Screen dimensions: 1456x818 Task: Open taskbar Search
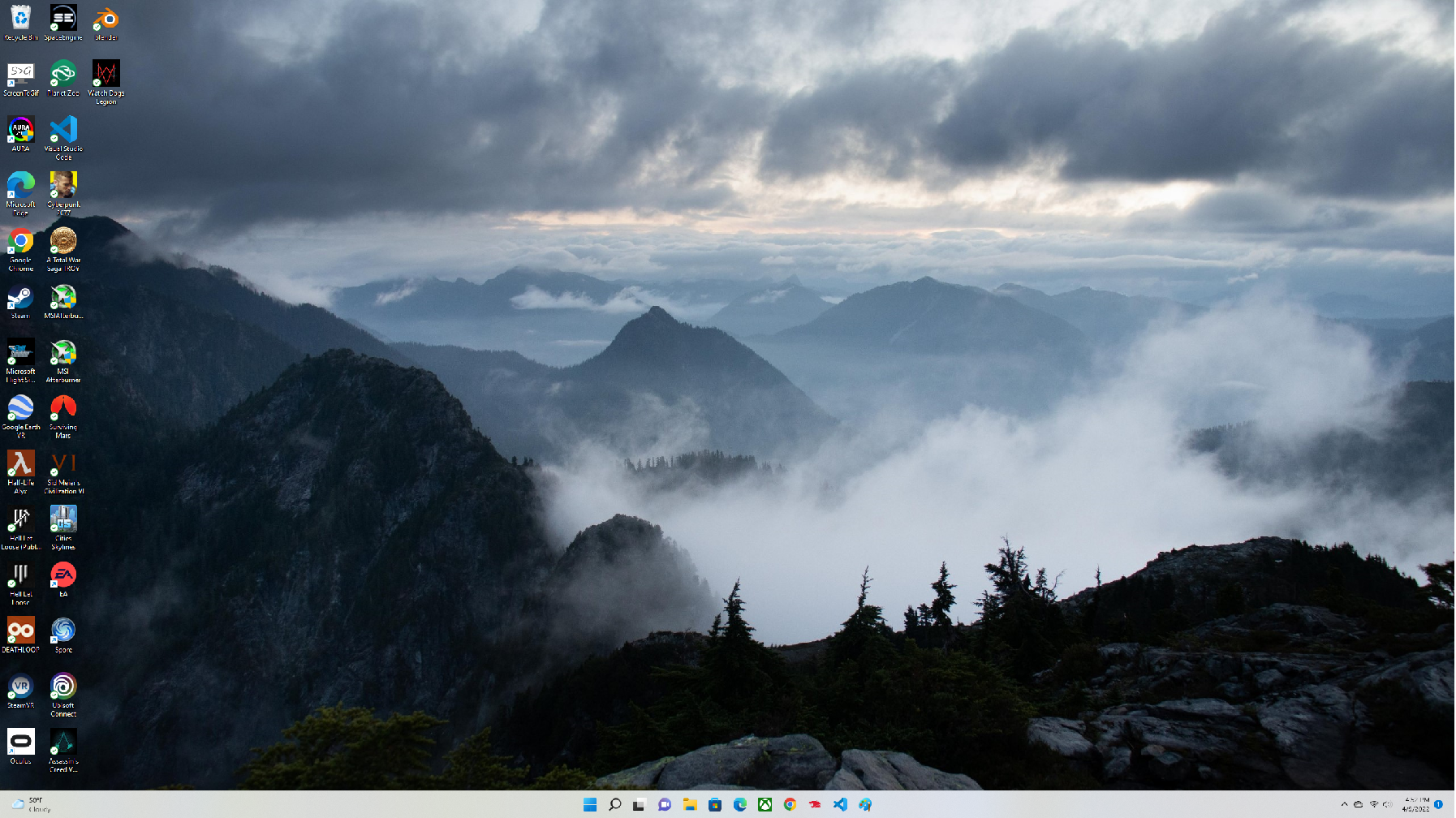point(615,804)
